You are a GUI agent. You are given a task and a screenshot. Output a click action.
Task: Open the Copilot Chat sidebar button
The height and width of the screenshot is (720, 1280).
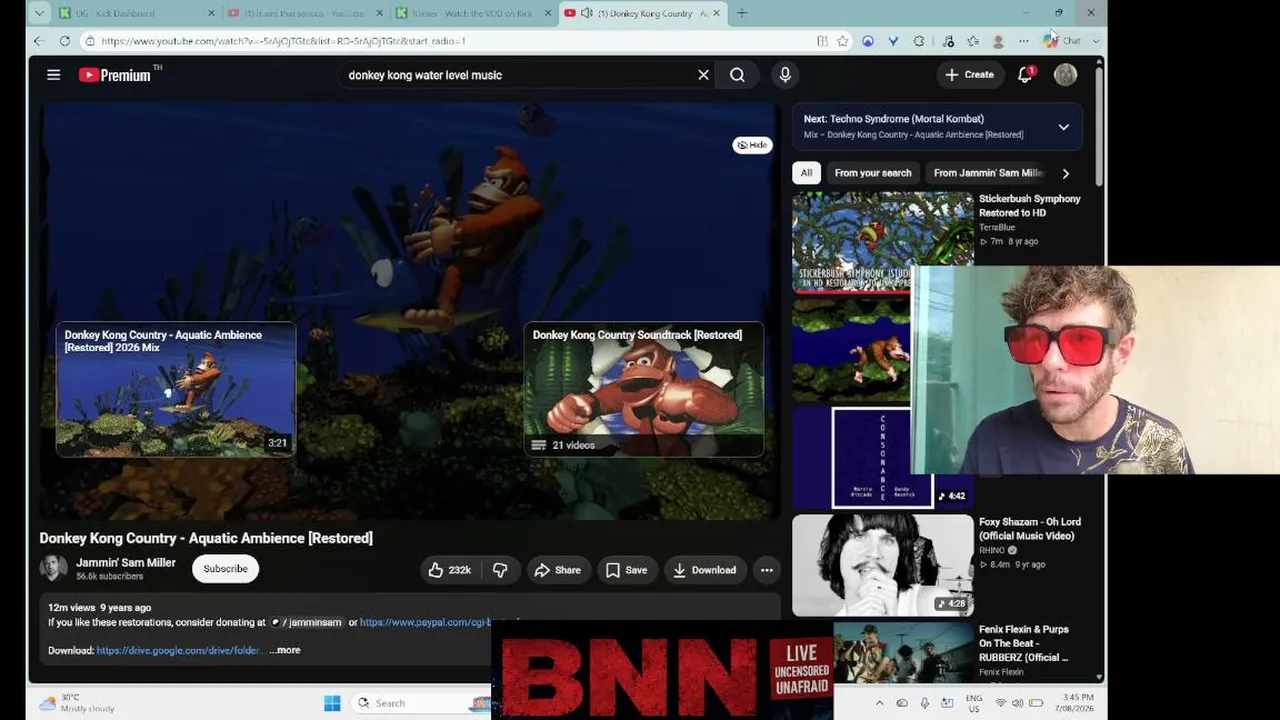pyautogui.click(x=1062, y=41)
